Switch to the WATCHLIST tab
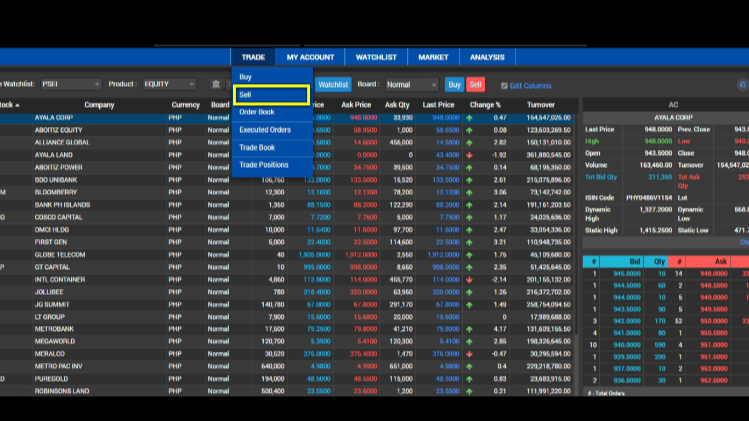The width and height of the screenshot is (749, 421). tap(376, 57)
